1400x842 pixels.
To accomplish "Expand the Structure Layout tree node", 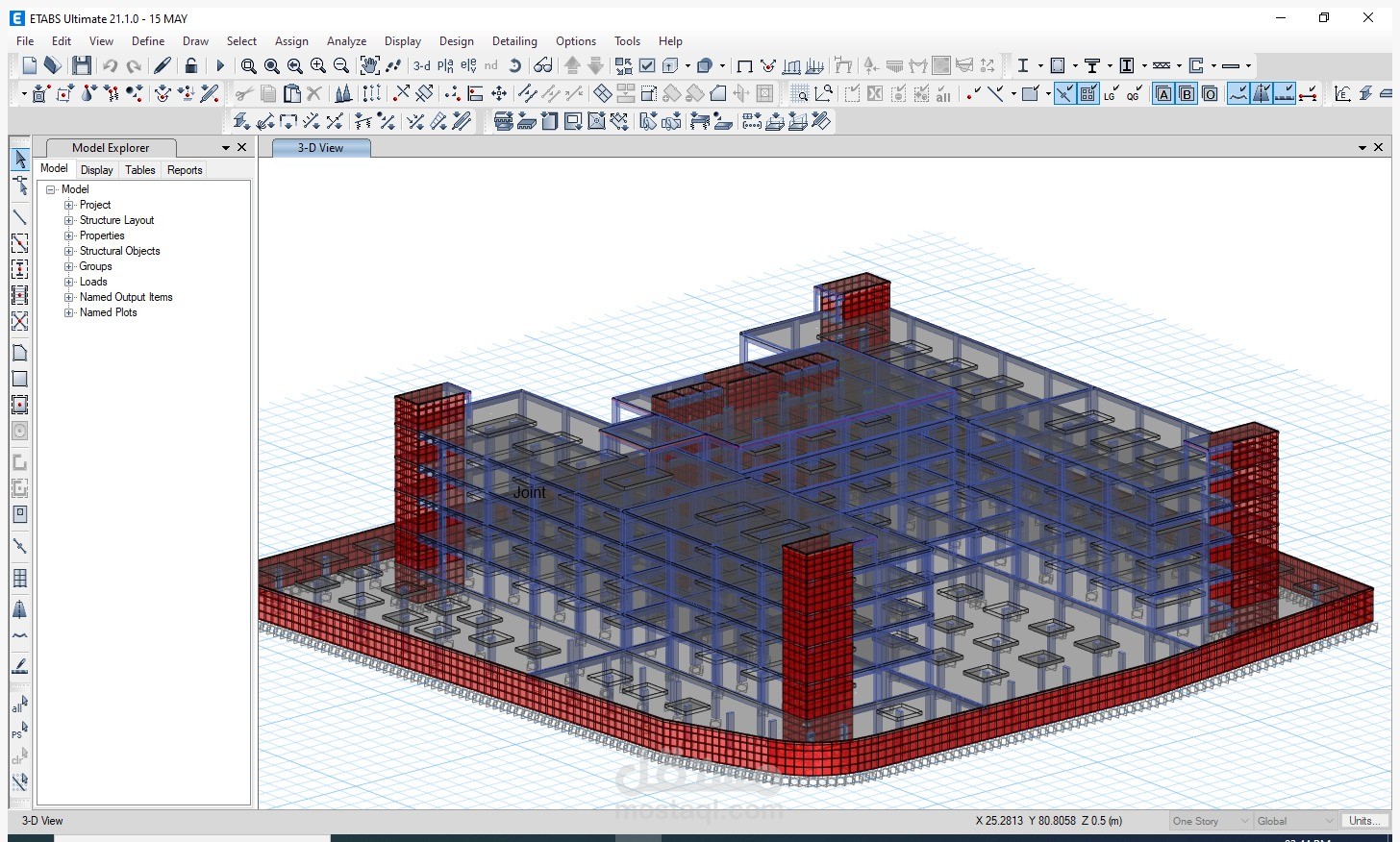I will pos(68,220).
